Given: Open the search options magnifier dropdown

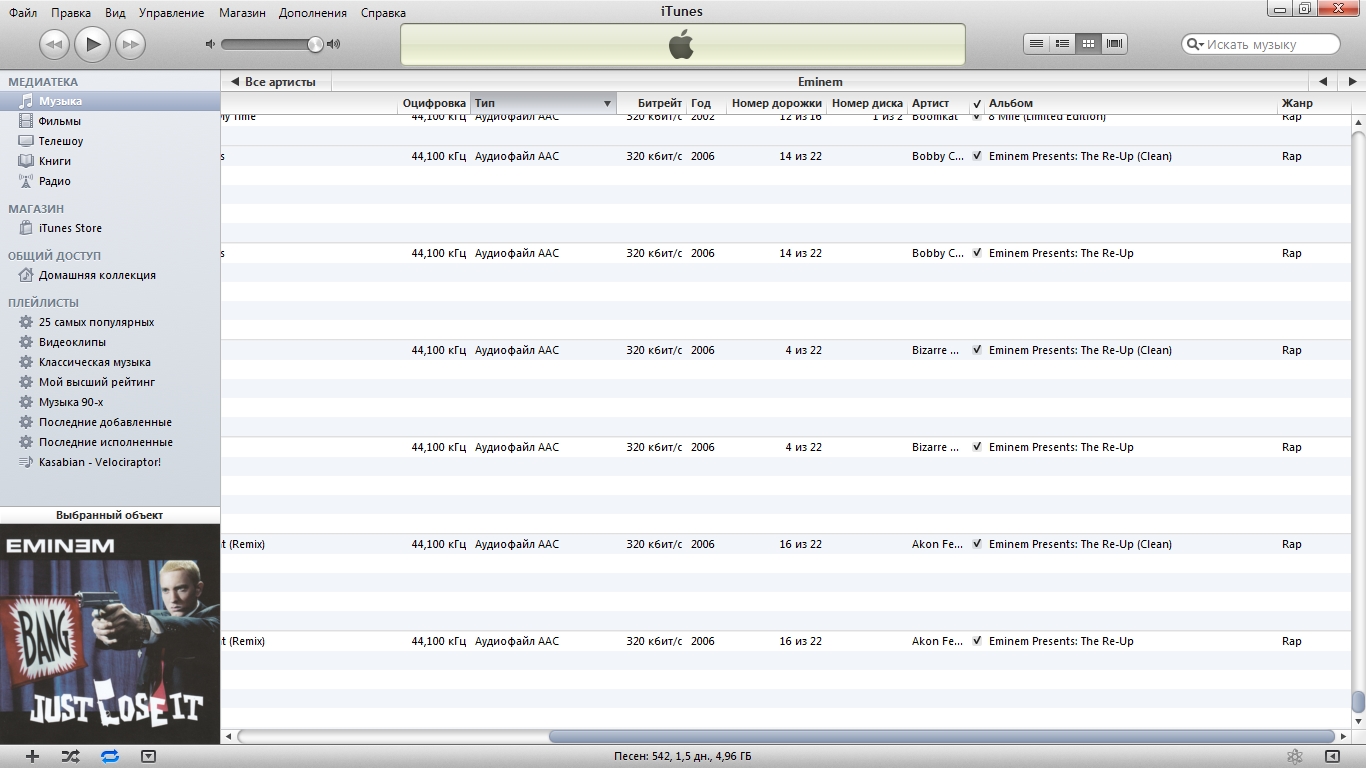Looking at the screenshot, I should (x=1195, y=44).
